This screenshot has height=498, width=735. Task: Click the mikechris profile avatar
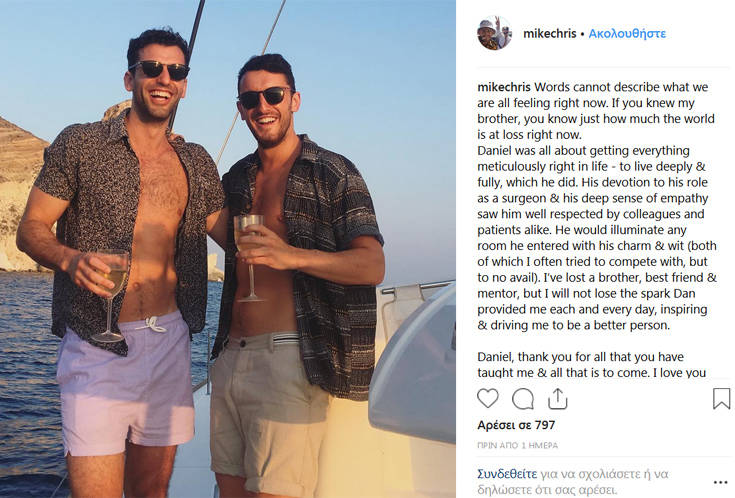click(x=494, y=33)
